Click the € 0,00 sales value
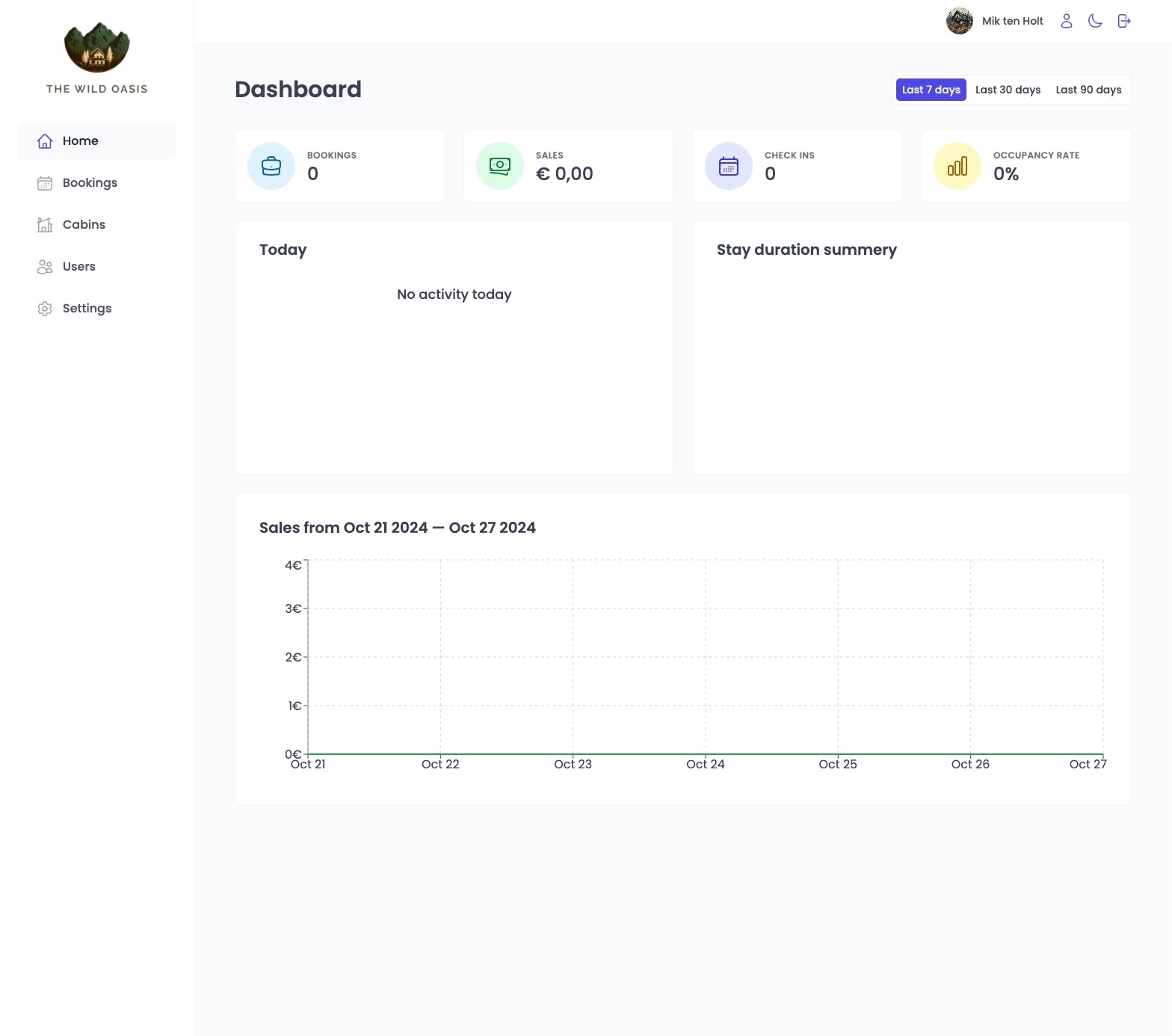Image resolution: width=1172 pixels, height=1036 pixels. 564,174
